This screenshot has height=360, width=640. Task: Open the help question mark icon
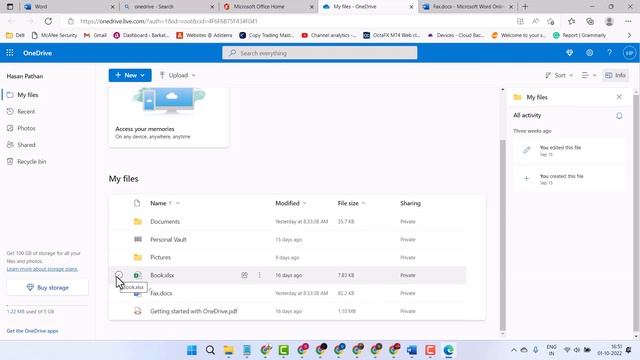[x=609, y=53]
